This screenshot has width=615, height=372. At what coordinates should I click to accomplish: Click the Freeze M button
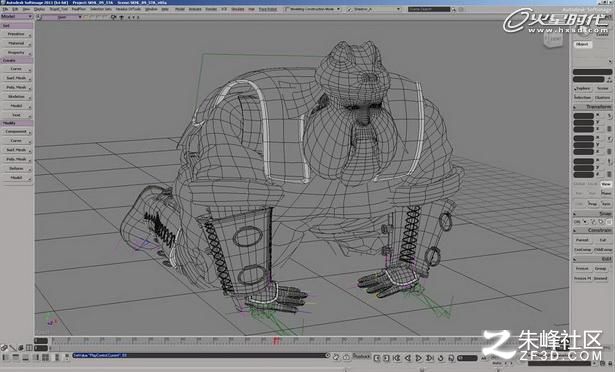(582, 278)
